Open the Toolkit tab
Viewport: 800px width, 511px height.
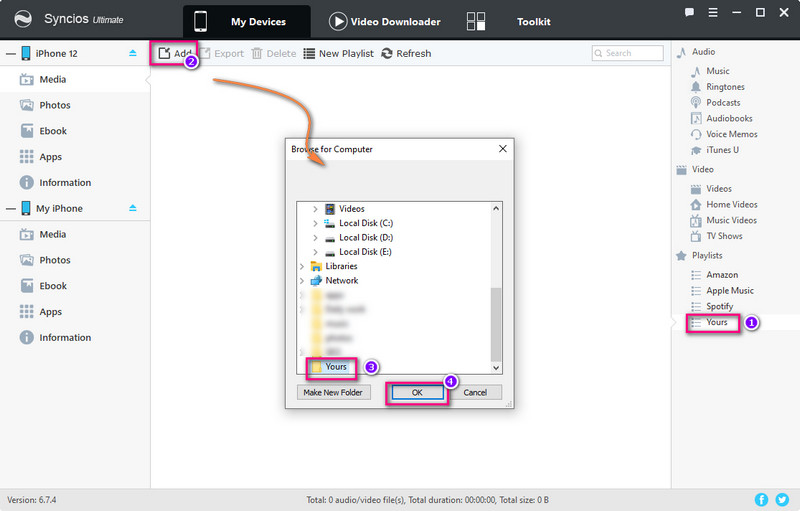coord(533,21)
